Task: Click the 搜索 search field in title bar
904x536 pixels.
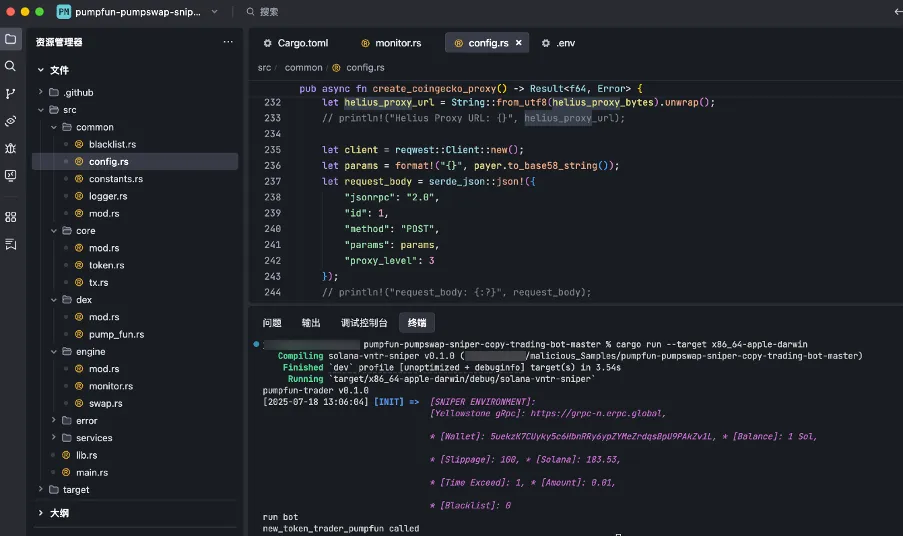Action: [x=269, y=12]
